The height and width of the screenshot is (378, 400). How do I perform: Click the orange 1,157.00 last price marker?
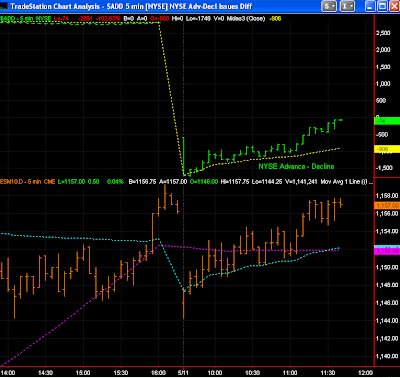[x=387, y=206]
